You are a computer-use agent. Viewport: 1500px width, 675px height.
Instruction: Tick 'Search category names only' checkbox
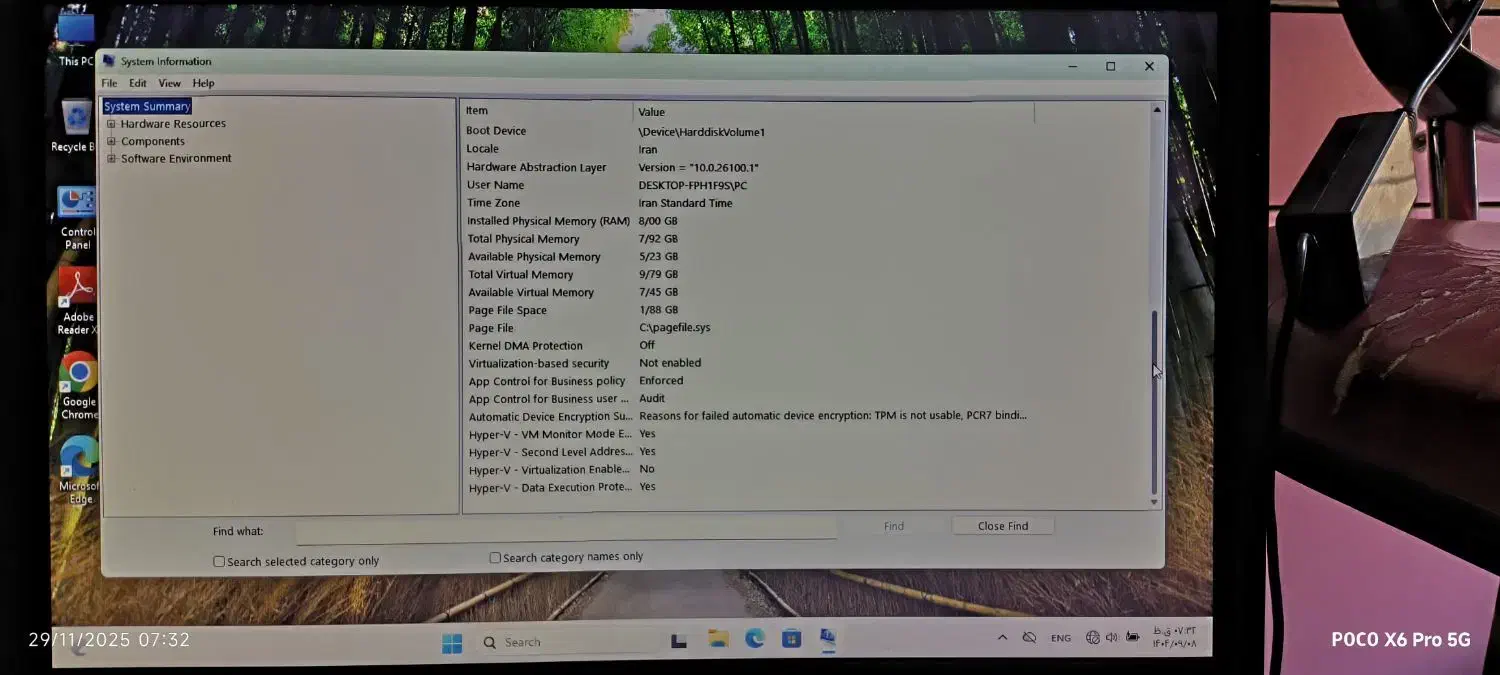pos(495,558)
